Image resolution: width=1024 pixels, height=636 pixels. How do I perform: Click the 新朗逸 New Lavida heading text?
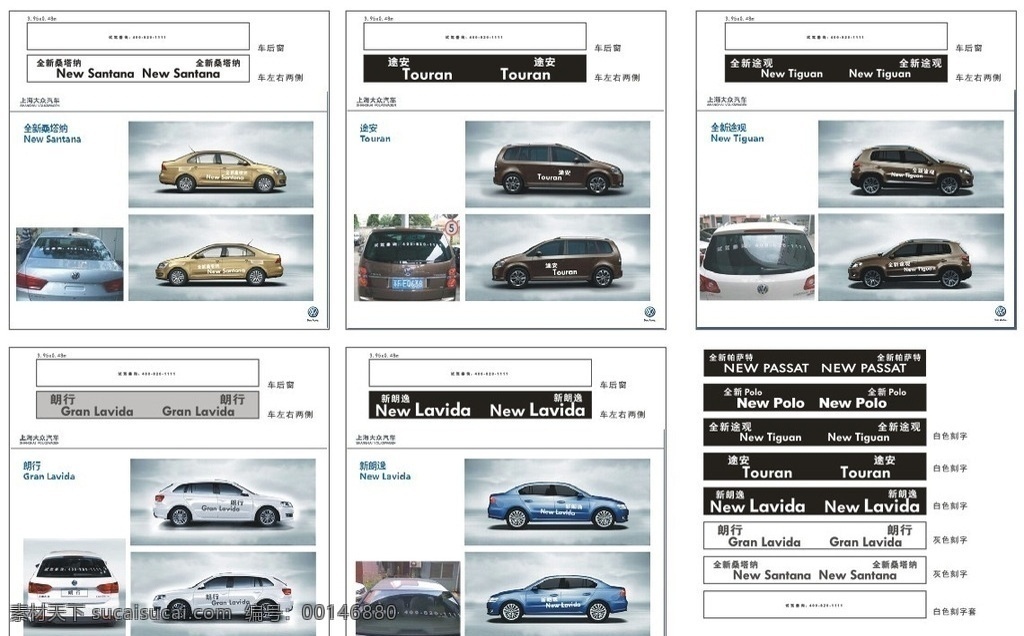coord(384,471)
